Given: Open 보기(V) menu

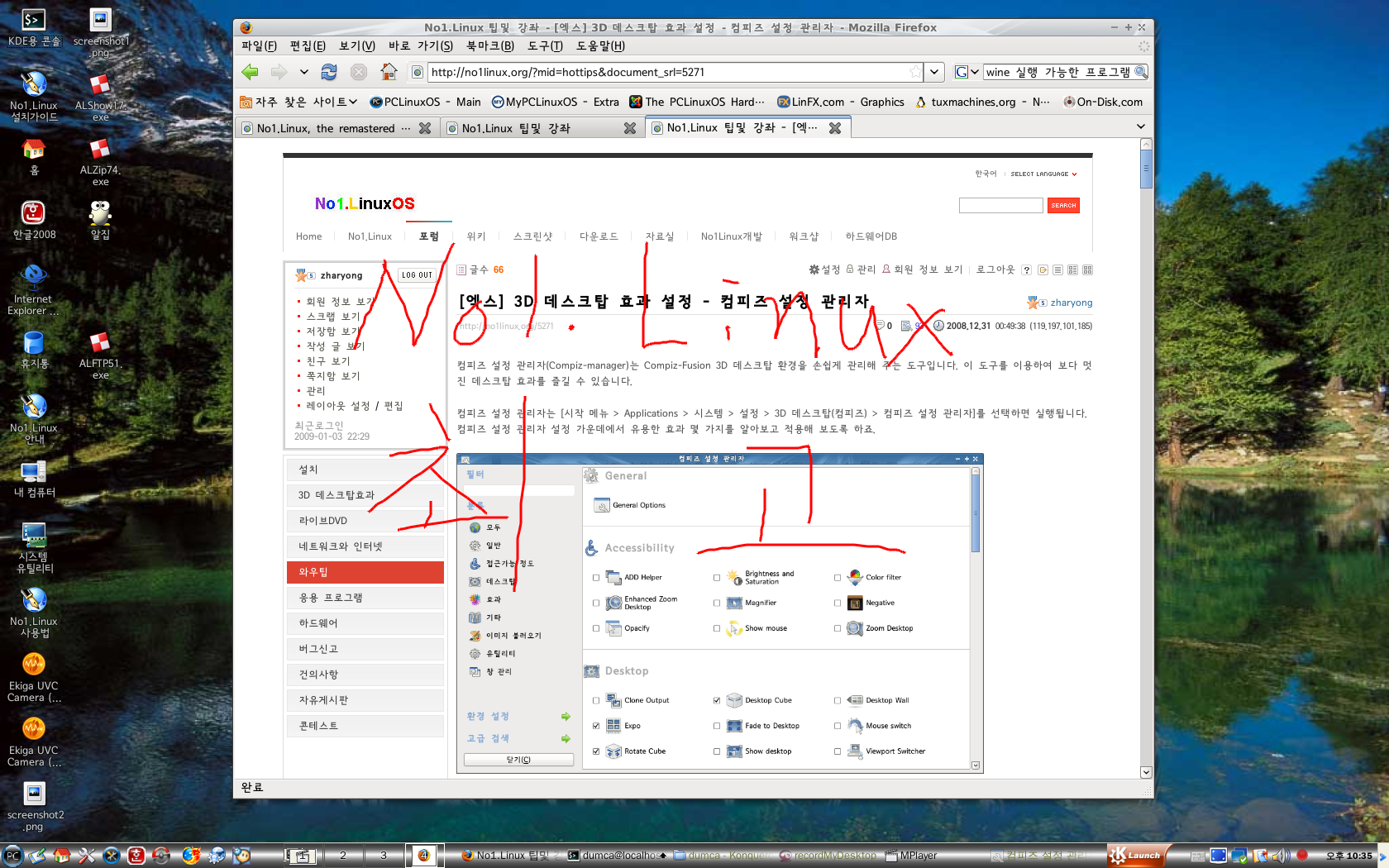Looking at the screenshot, I should [357, 46].
